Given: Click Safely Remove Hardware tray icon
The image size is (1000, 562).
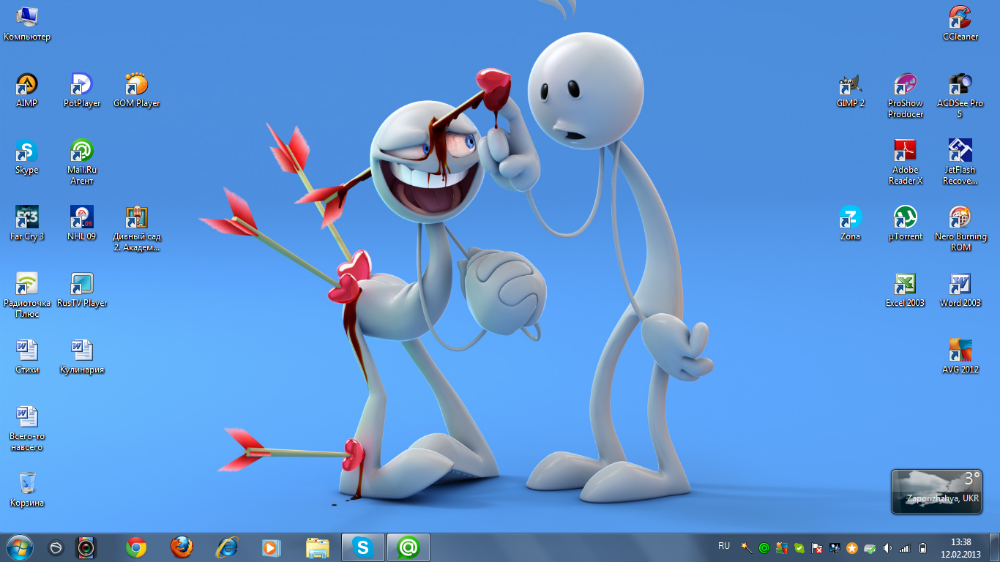Looking at the screenshot, I should point(870,548).
